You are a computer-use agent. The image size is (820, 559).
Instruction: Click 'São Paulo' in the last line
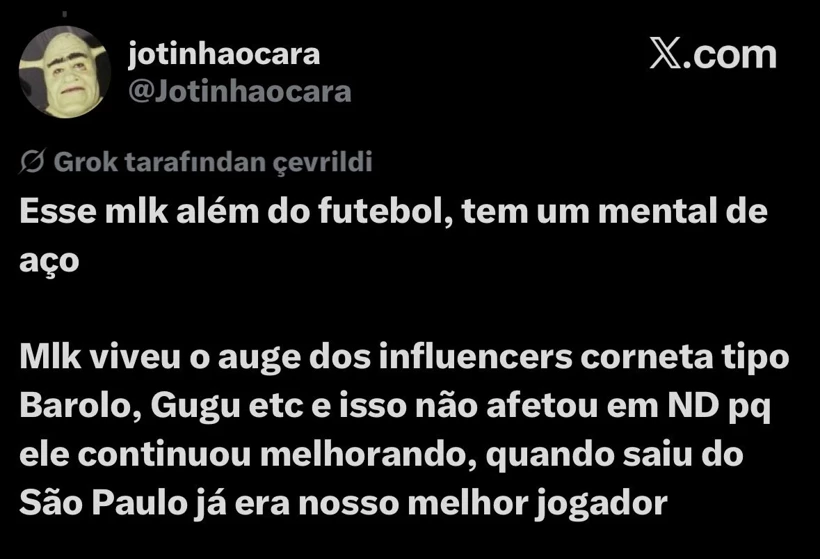click(x=104, y=503)
